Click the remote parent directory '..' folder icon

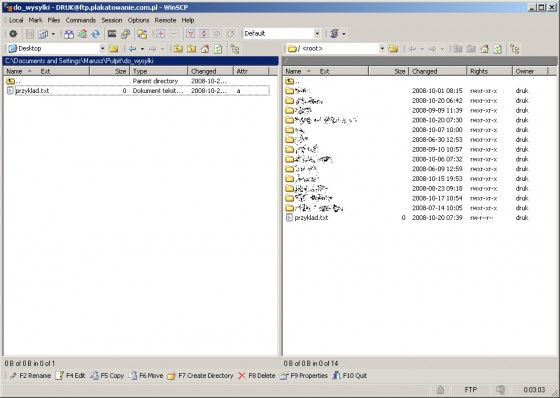[290, 81]
